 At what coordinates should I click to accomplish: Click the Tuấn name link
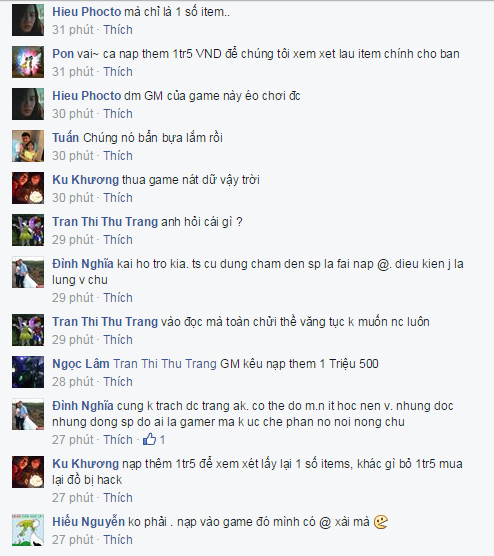tap(66, 138)
